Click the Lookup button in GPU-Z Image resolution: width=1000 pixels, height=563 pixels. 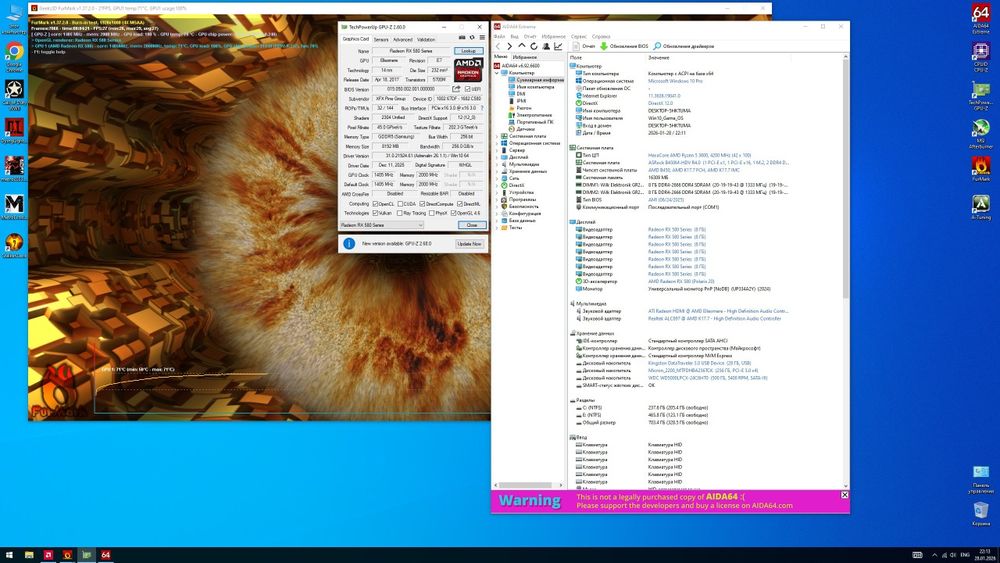click(x=469, y=51)
